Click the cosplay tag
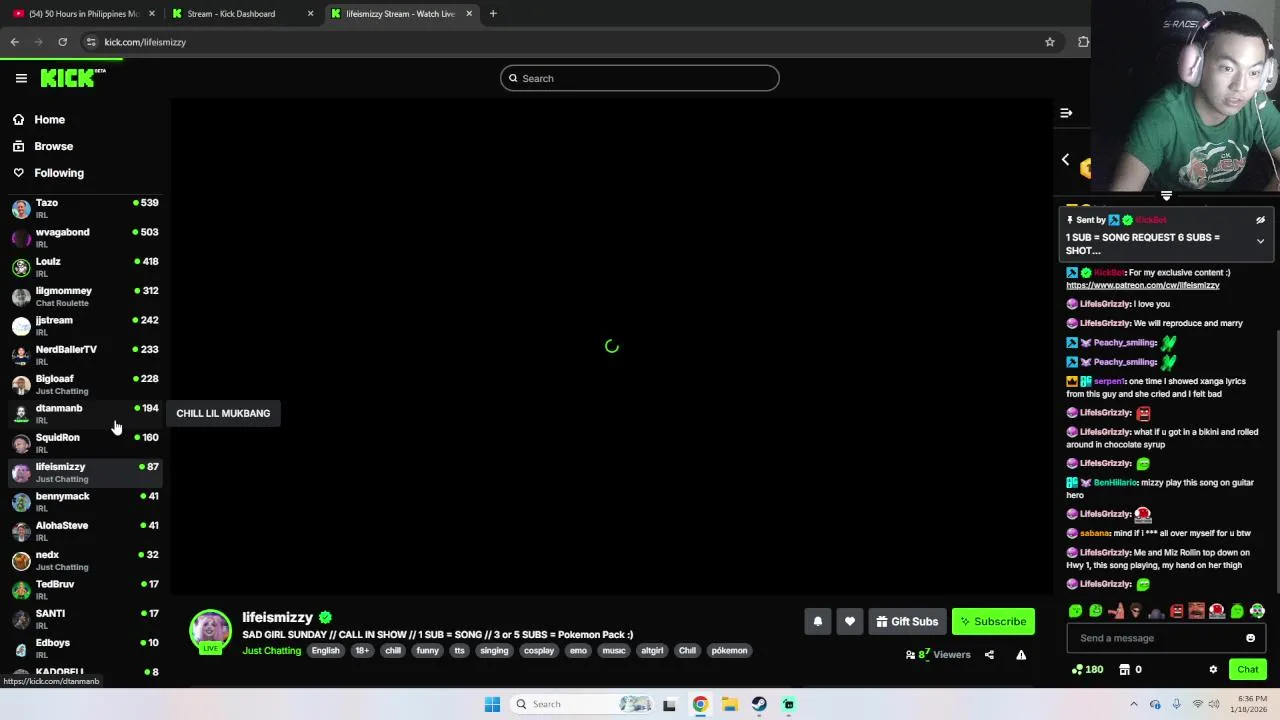Image resolution: width=1280 pixels, height=720 pixels. pyautogui.click(x=539, y=651)
